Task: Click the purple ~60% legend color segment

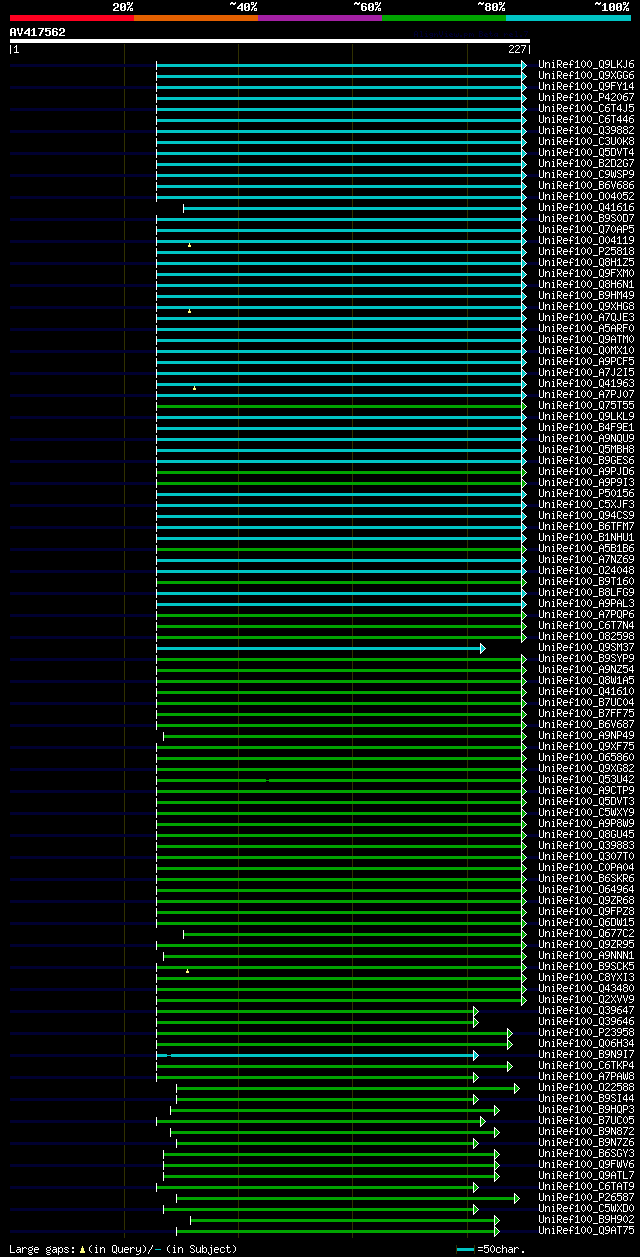Action: click(x=320, y=17)
